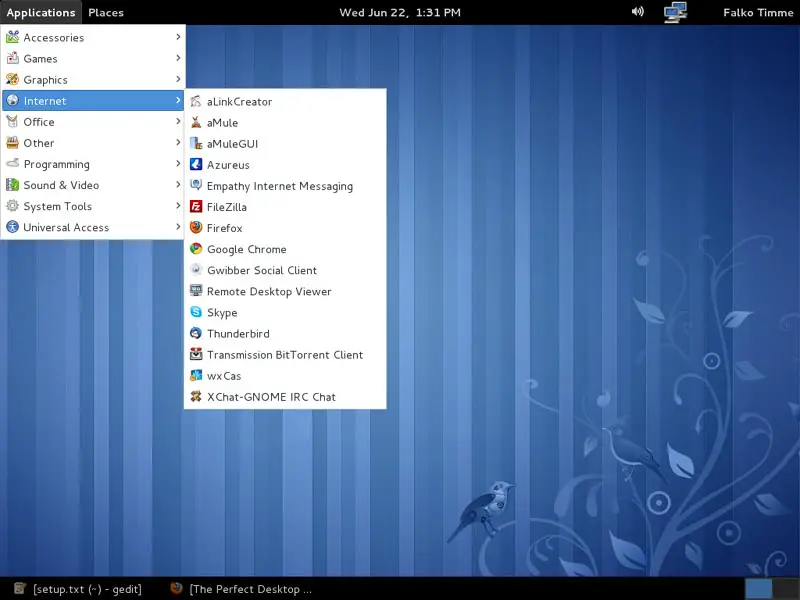Click the Internet globe icon
Image resolution: width=800 pixels, height=600 pixels.
tap(13, 100)
